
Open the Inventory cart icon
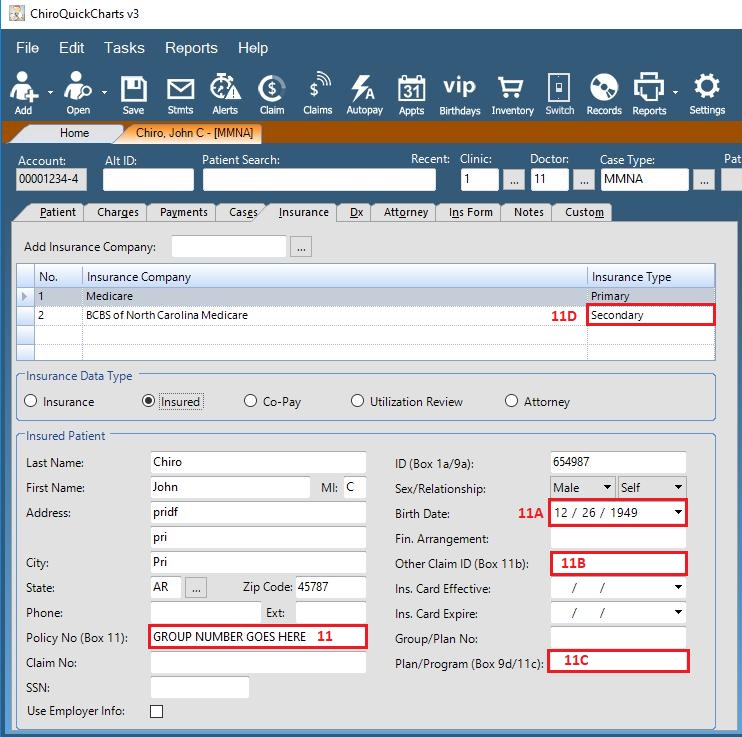(512, 94)
